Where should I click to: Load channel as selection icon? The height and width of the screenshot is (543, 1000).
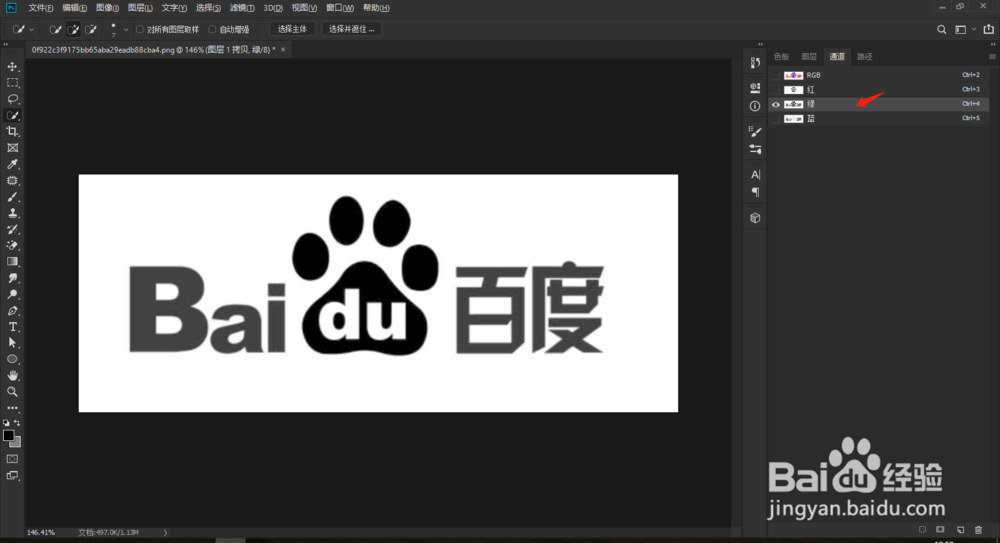tap(922, 530)
